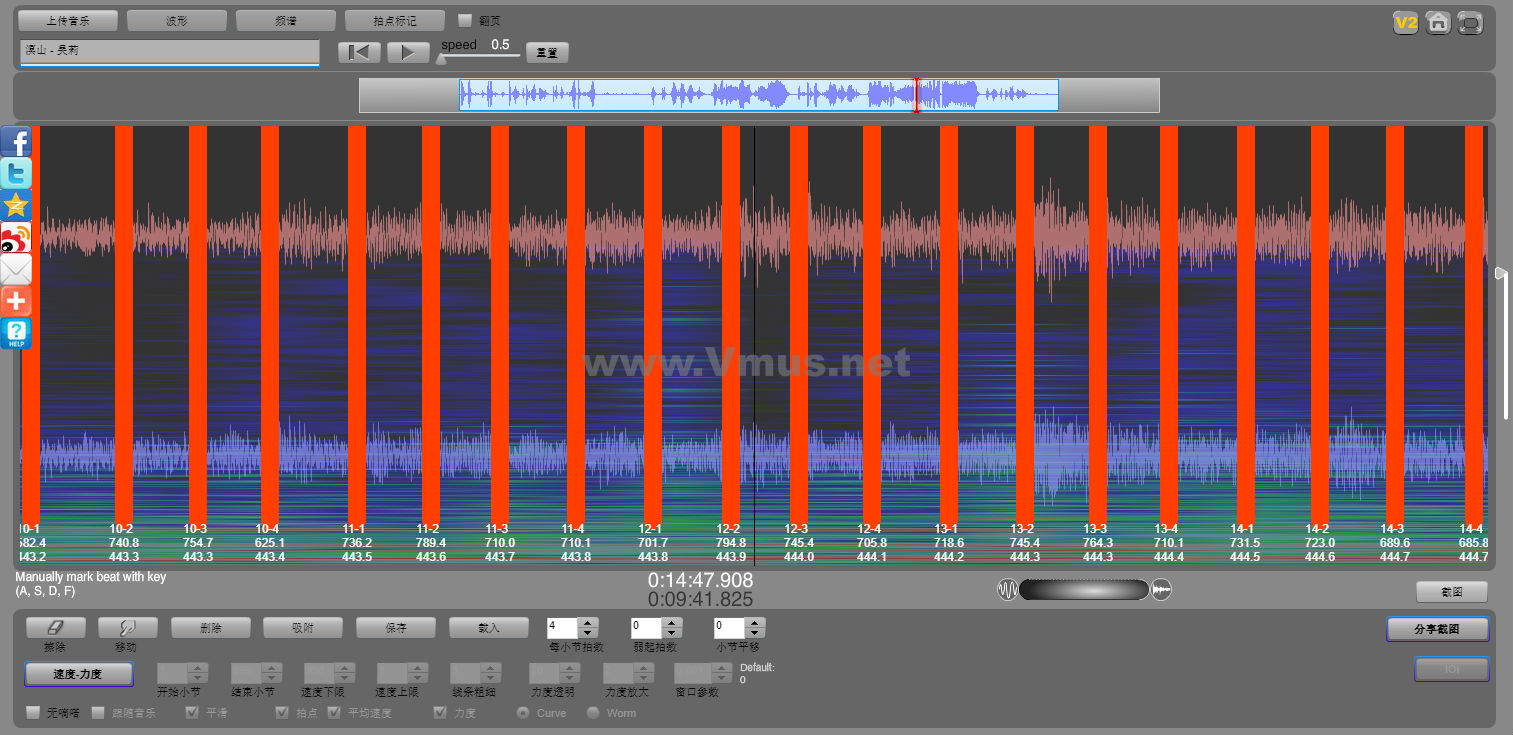Click zoom-out waveform icon left of slider
1513x735 pixels.
pyautogui.click(x=1007, y=590)
